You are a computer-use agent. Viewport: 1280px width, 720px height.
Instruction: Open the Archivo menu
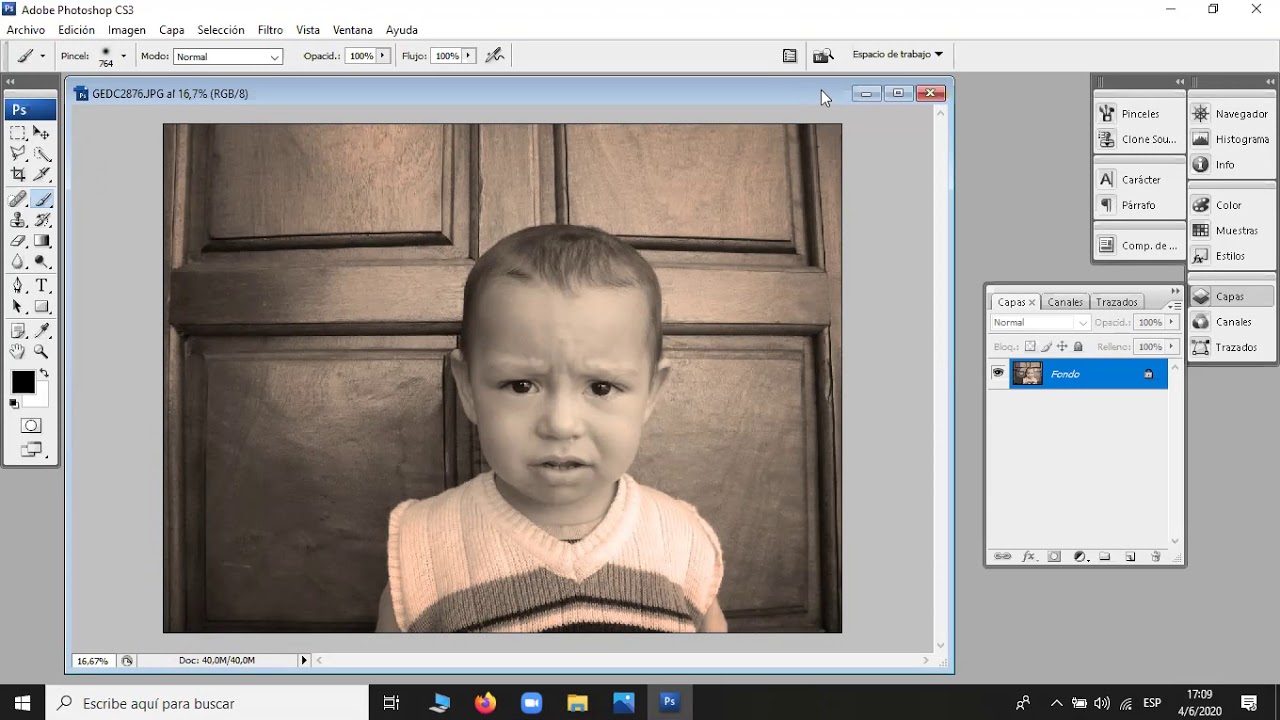tap(26, 30)
